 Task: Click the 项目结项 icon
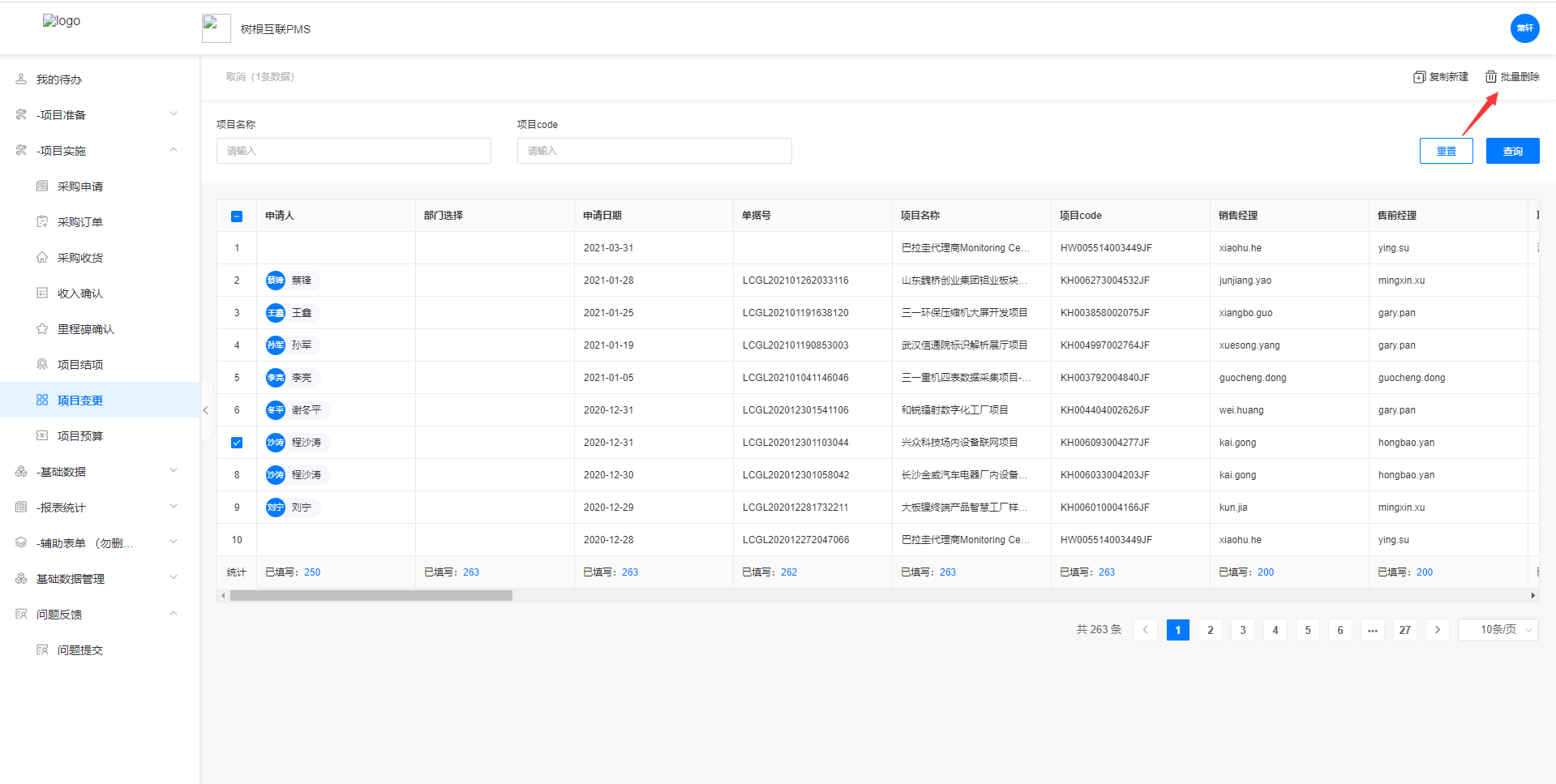tap(42, 365)
